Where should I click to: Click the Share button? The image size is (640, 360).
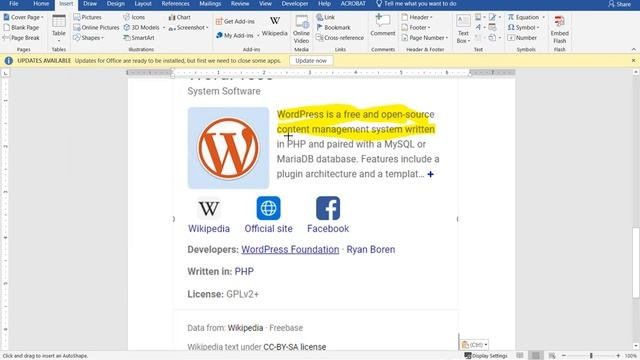(x=620, y=4)
